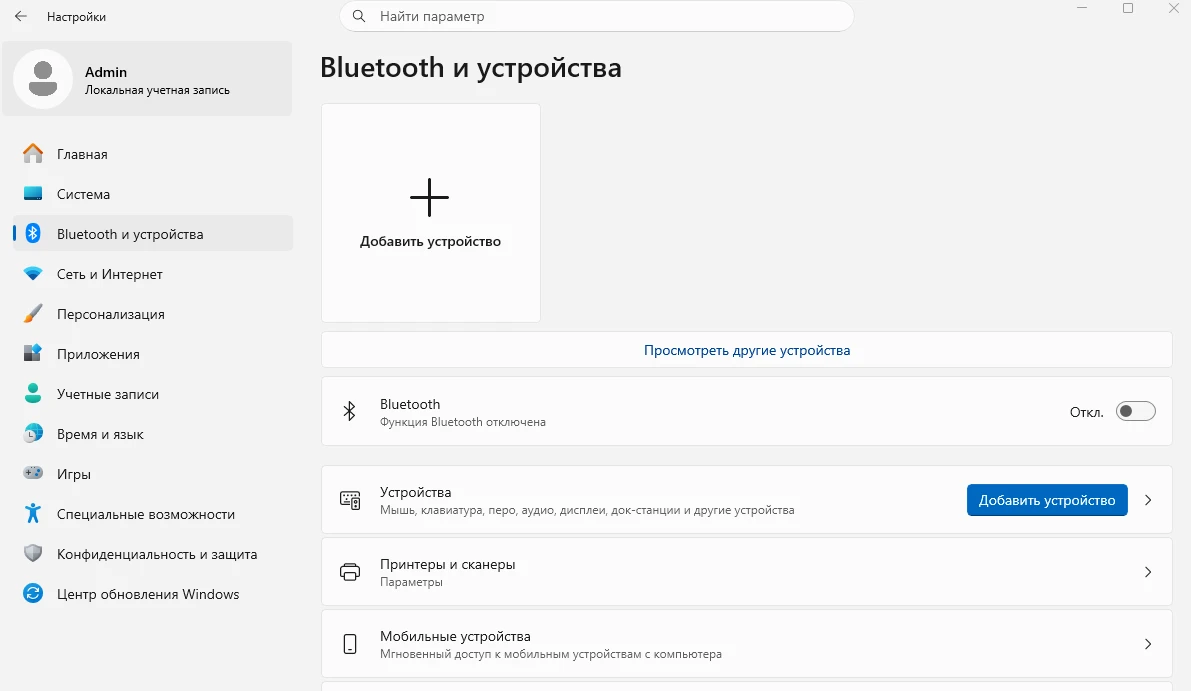Open Мобильные устройства via its chevron
This screenshot has height=691, width=1191.
point(1148,644)
